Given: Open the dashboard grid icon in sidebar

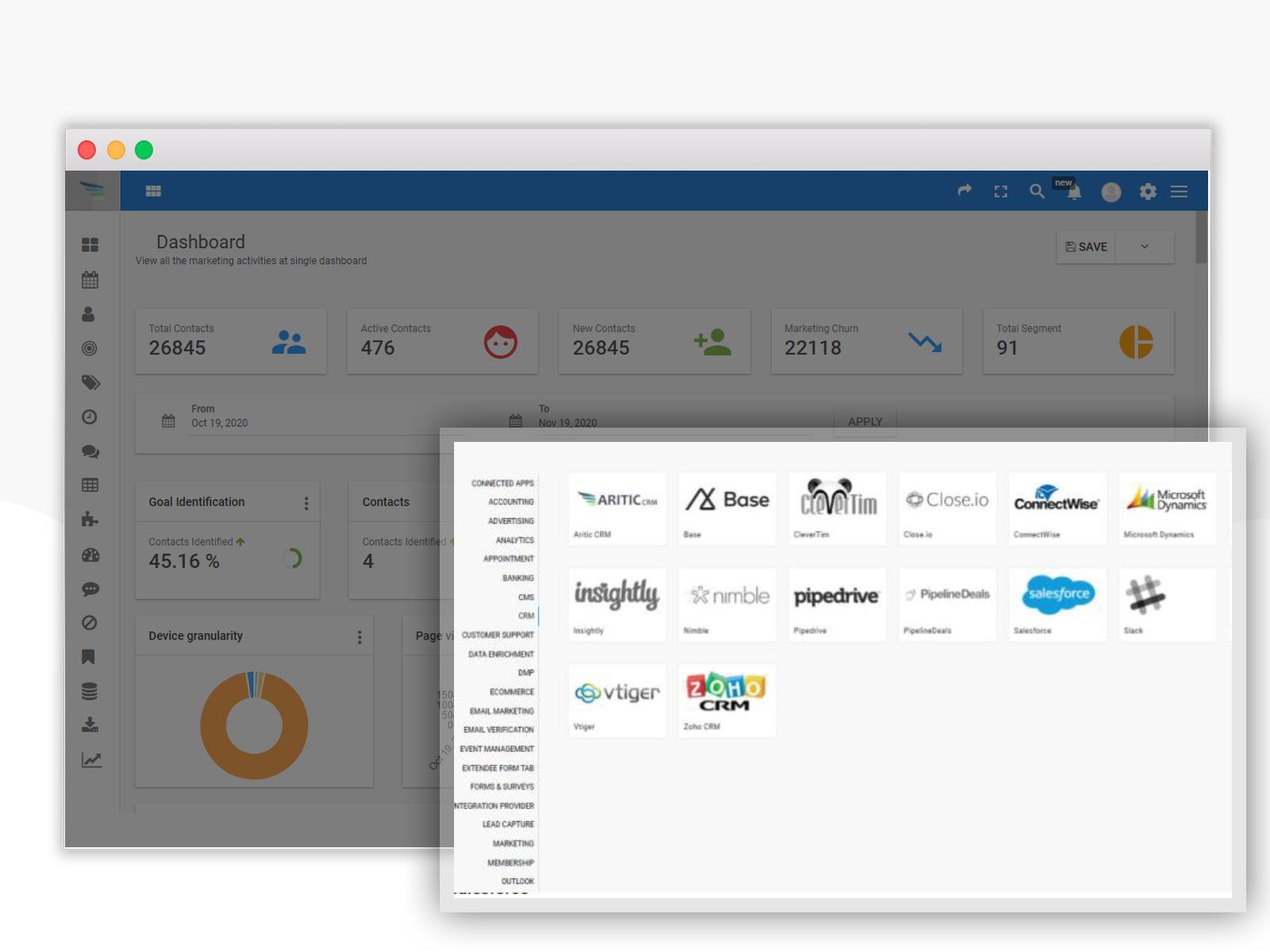Looking at the screenshot, I should [90, 245].
